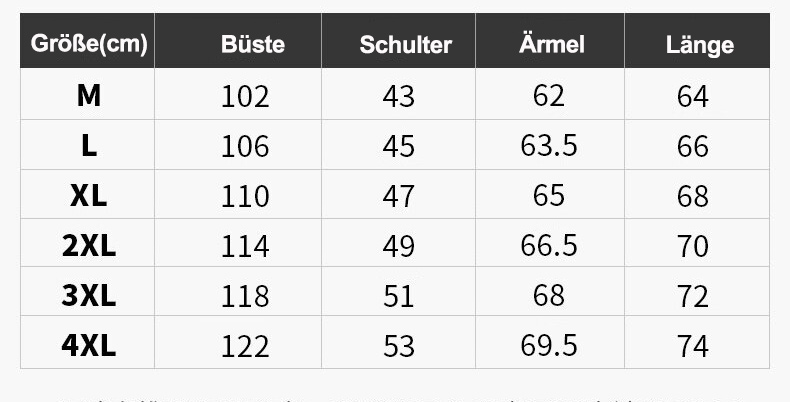Click the 4XL size row label

89,346
